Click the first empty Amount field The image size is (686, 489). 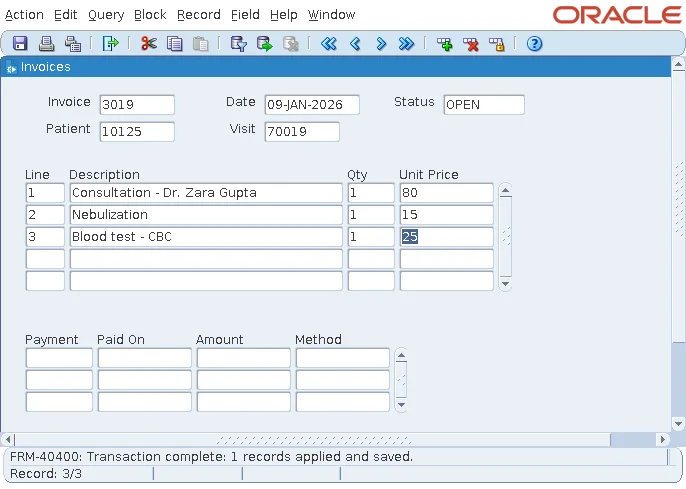244,358
